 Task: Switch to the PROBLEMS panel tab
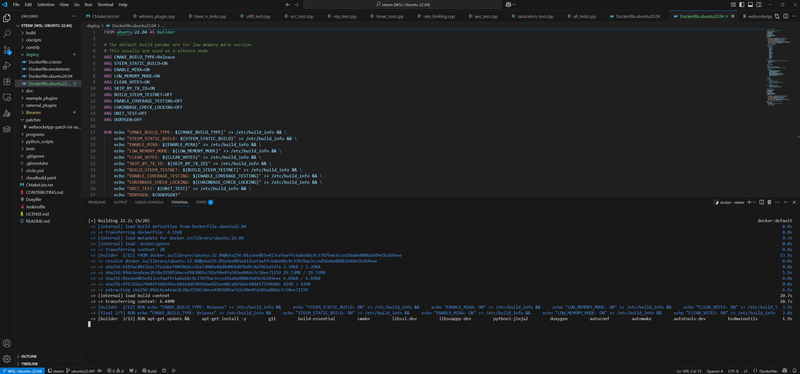tap(96, 203)
